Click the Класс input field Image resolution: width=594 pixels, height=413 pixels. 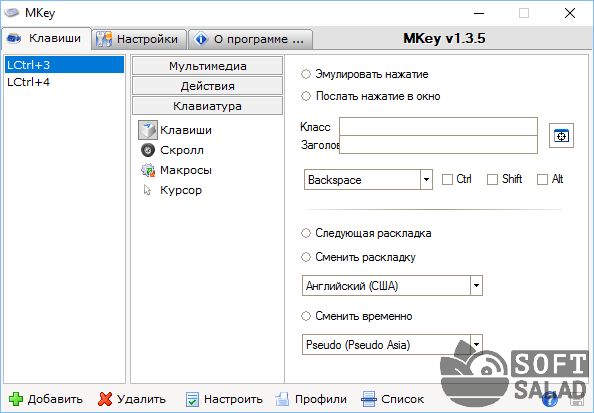tap(438, 127)
